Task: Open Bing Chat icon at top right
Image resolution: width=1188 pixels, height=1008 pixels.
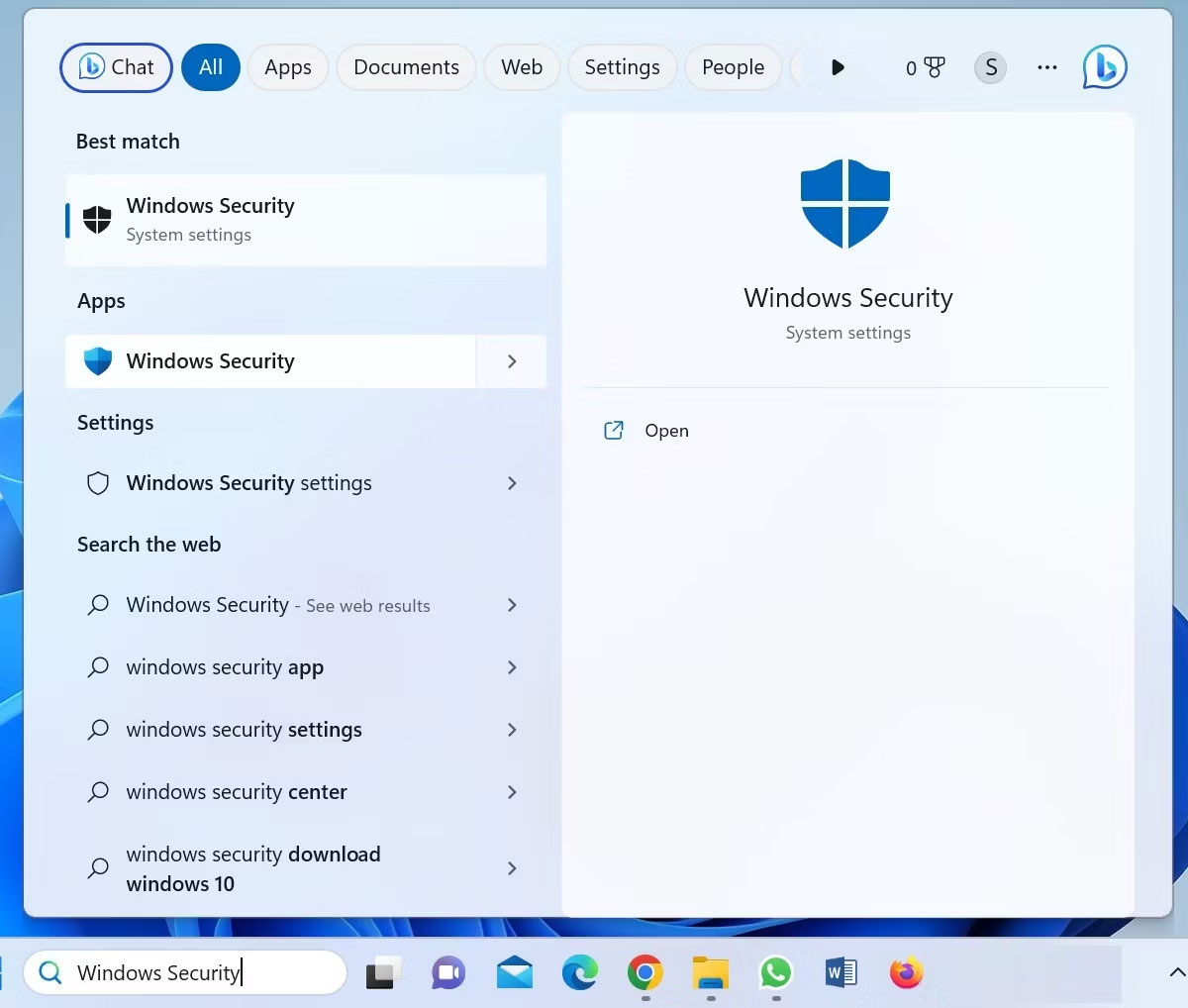Action: point(1105,67)
